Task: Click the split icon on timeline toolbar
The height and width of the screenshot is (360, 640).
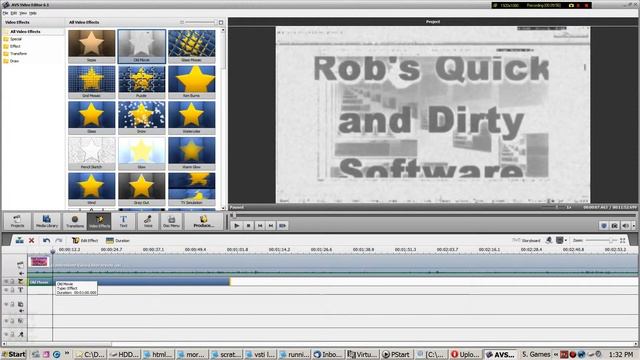Action: tap(19, 240)
